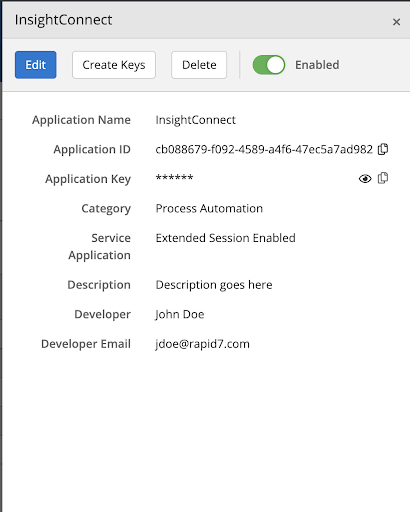
Task: Click the Description field label
Action: [99, 285]
